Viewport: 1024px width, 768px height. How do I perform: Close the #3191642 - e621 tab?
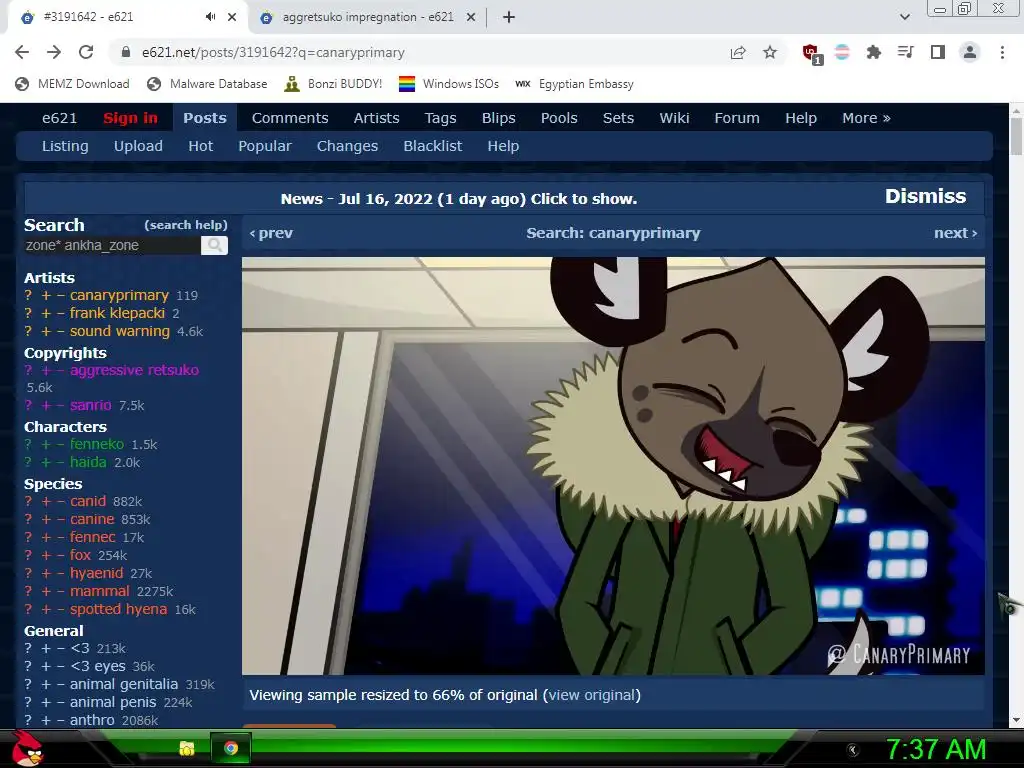232,17
